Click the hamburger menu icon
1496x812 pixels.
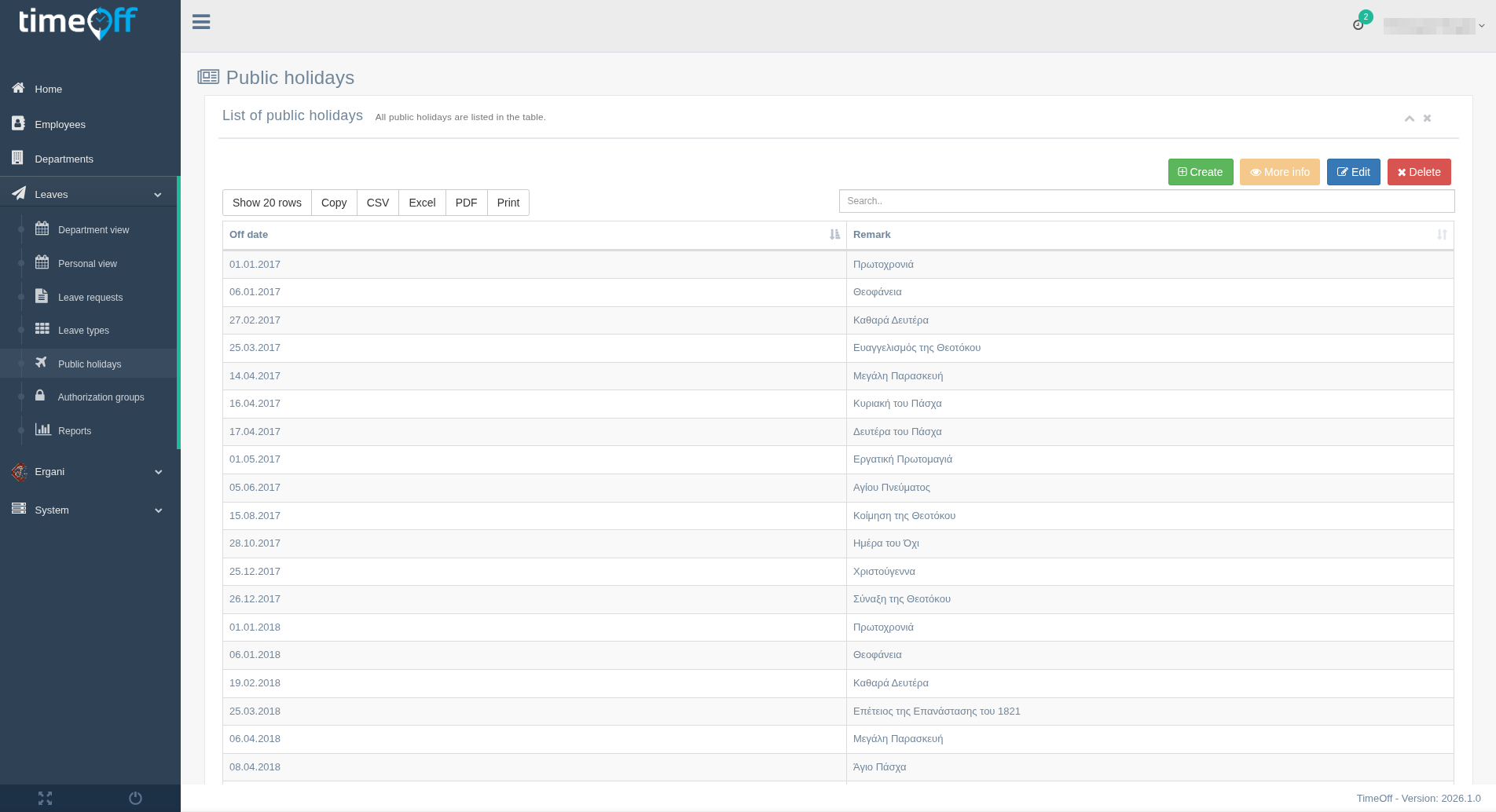click(201, 22)
